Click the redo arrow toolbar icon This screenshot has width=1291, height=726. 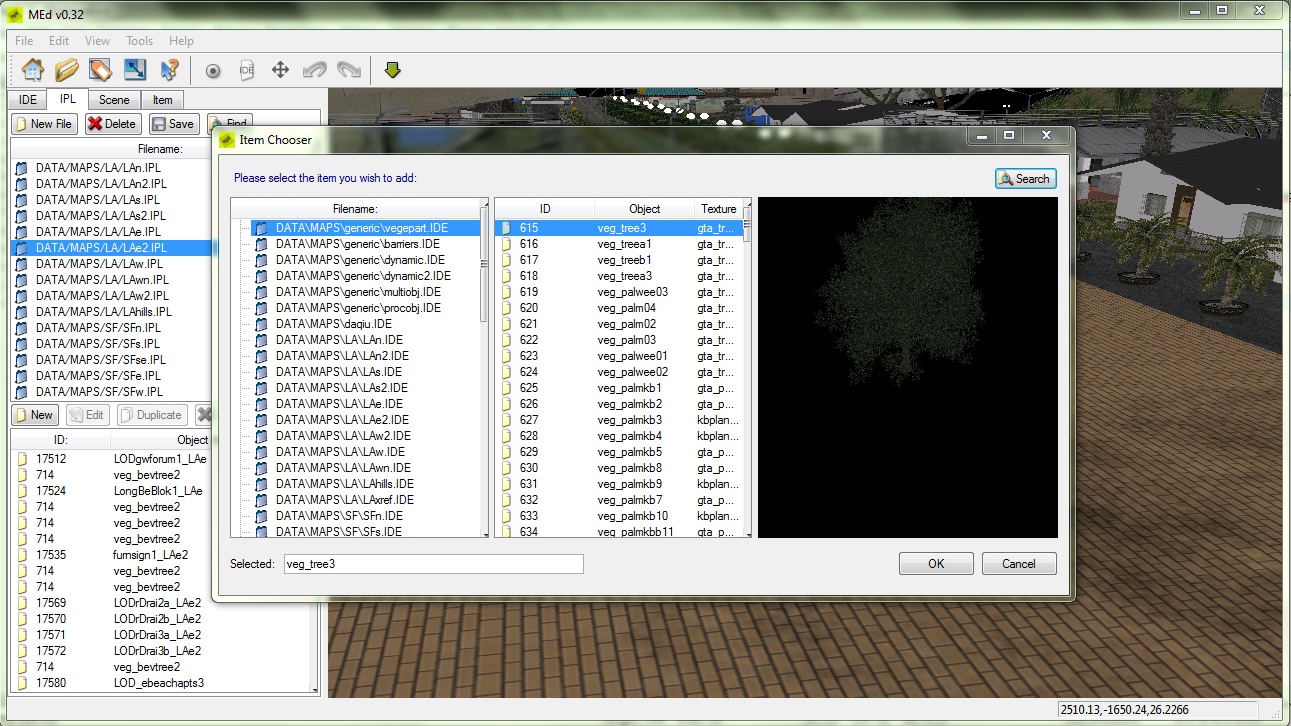pos(349,70)
